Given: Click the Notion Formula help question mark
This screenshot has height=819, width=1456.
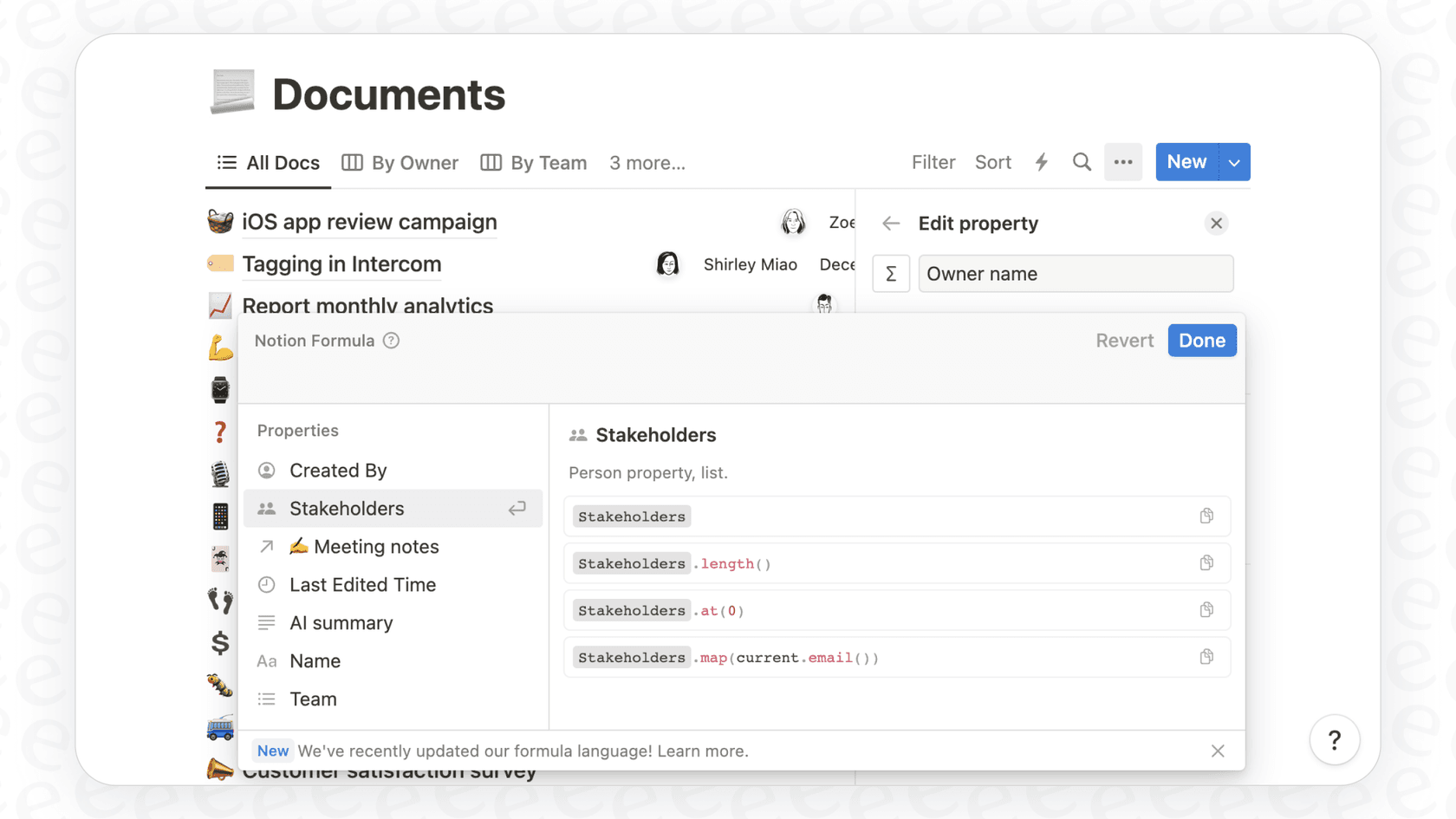Looking at the screenshot, I should tap(391, 341).
